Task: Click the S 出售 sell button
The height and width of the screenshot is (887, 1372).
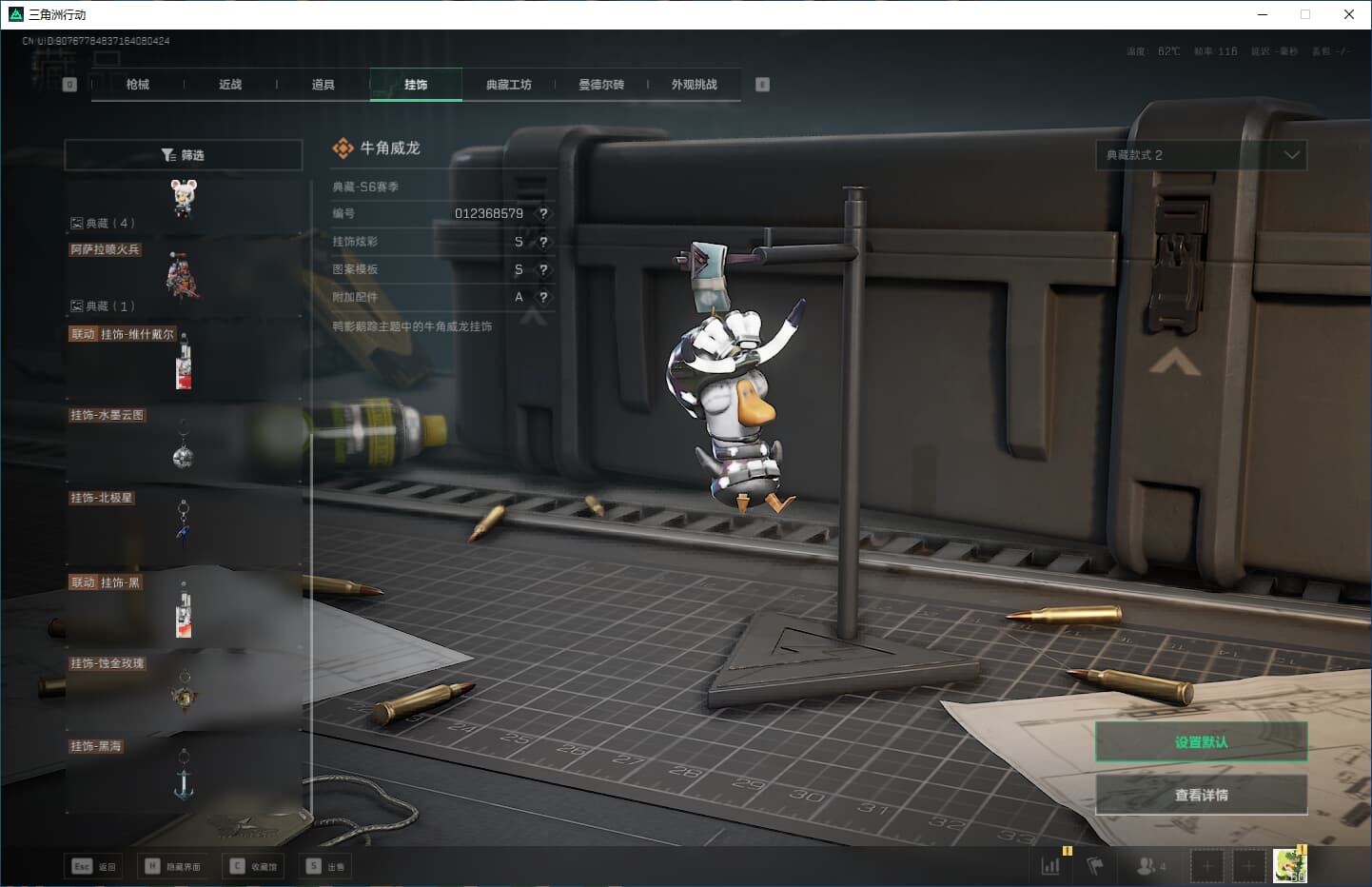Action: coord(326,866)
